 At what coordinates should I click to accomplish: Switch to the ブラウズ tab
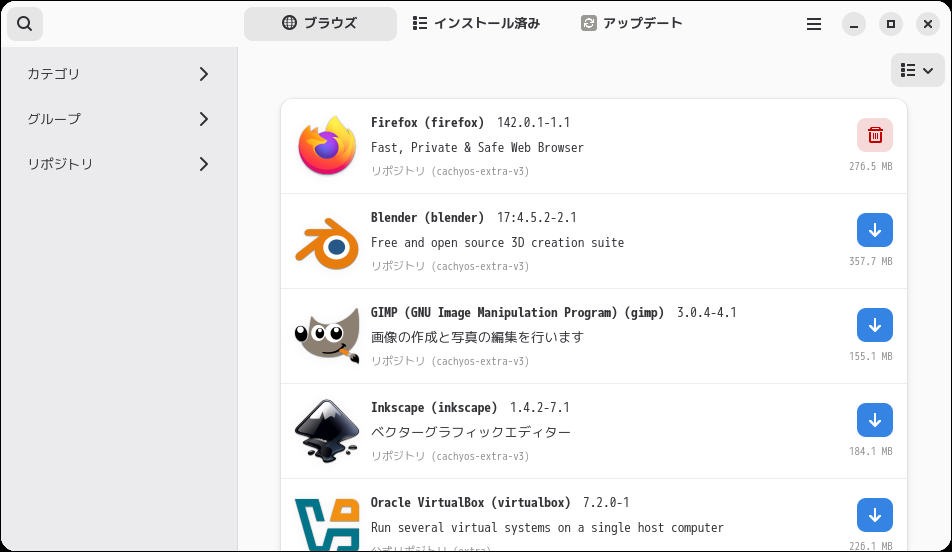tap(320, 24)
